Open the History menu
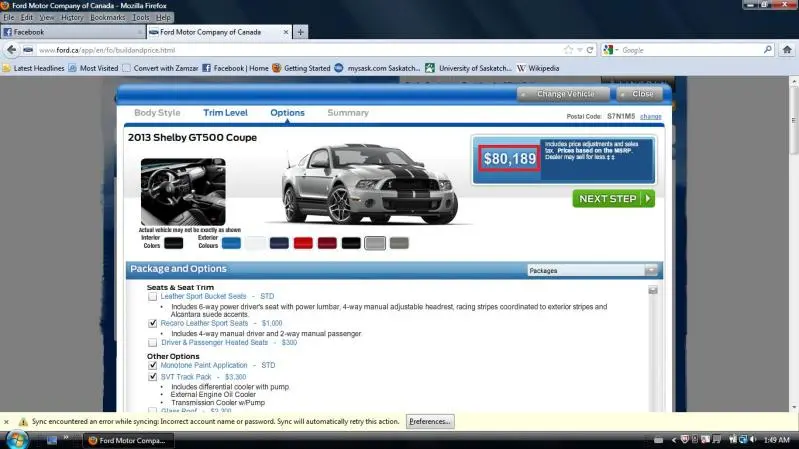 coord(72,17)
